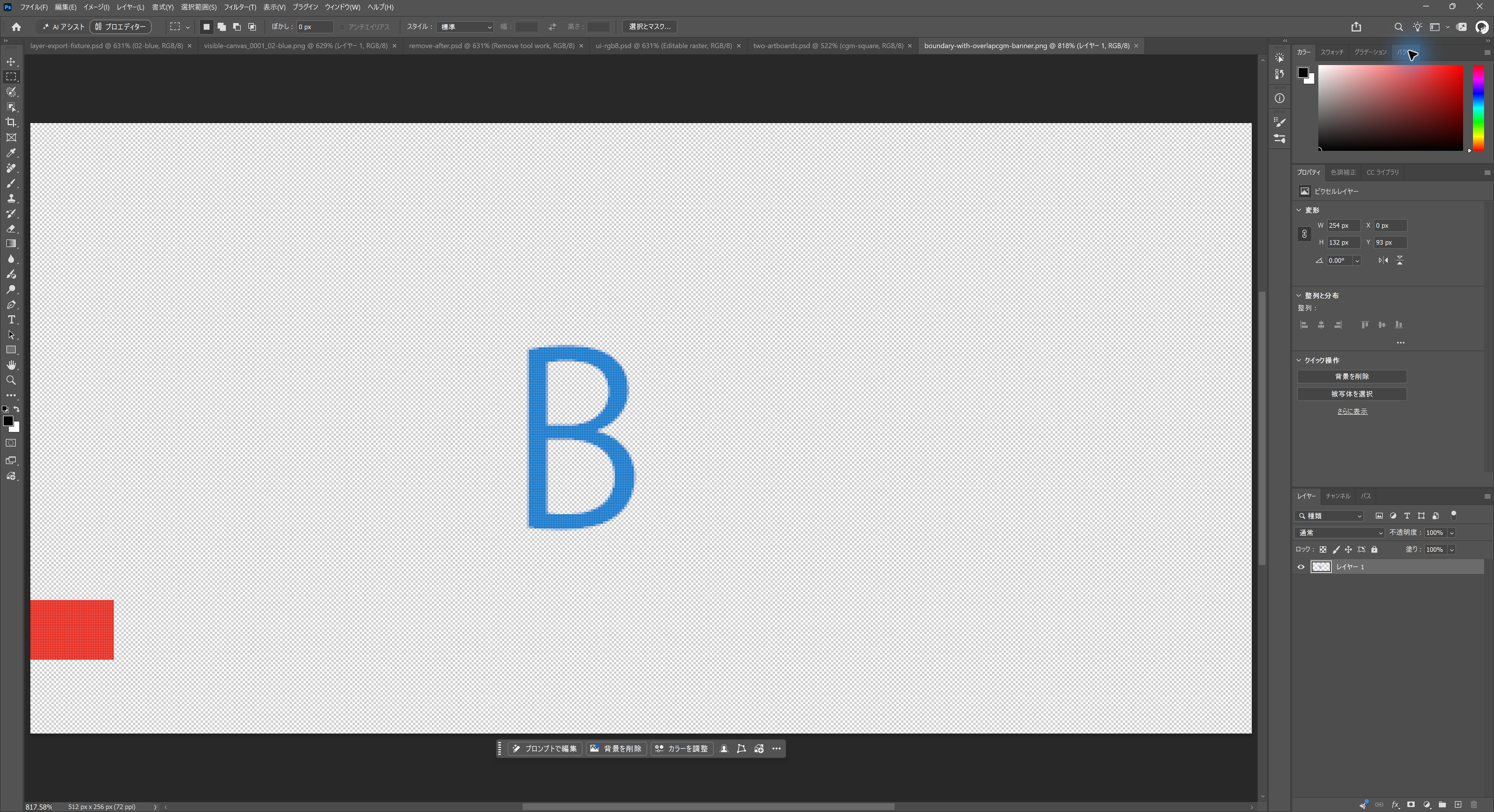The height and width of the screenshot is (812, 1494).
Task: Select the Clone Stamp tool
Action: click(11, 198)
